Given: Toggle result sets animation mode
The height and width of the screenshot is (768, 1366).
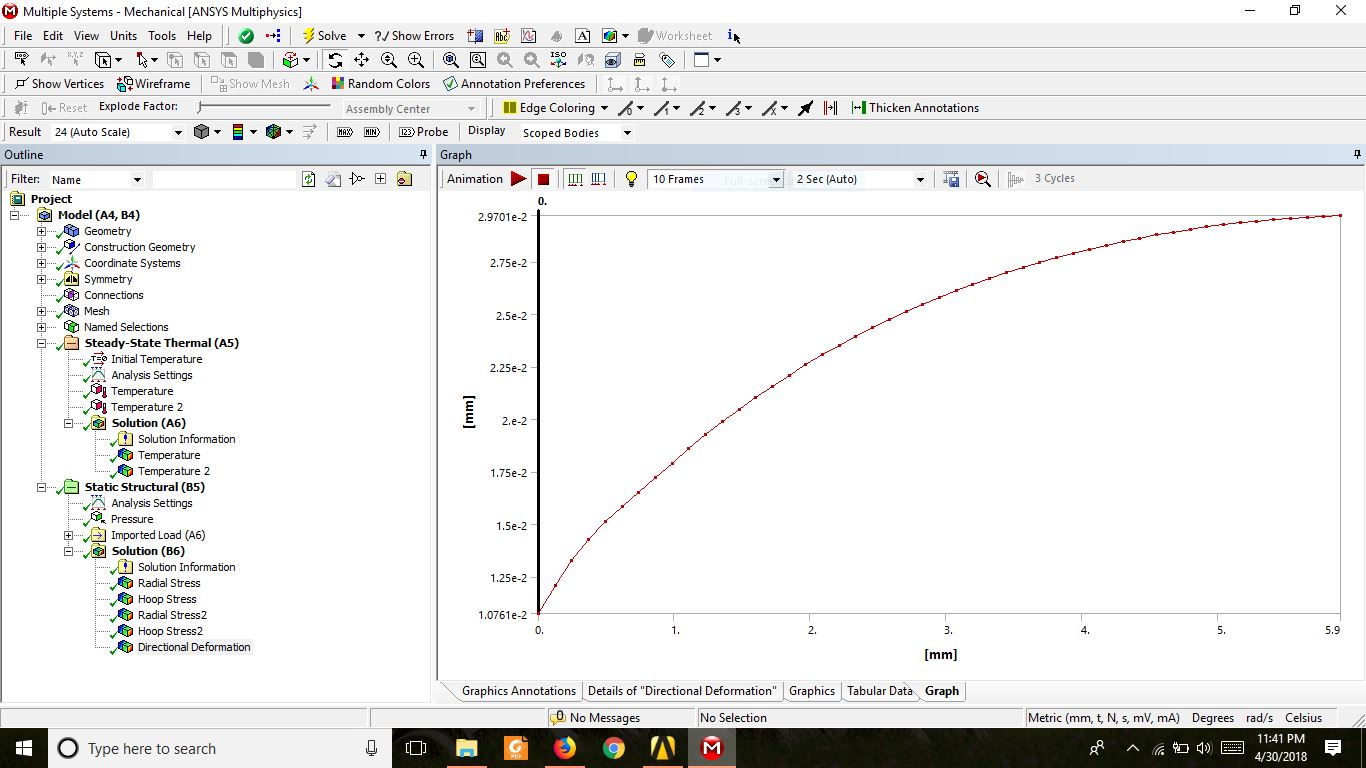Looking at the screenshot, I should click(x=598, y=179).
